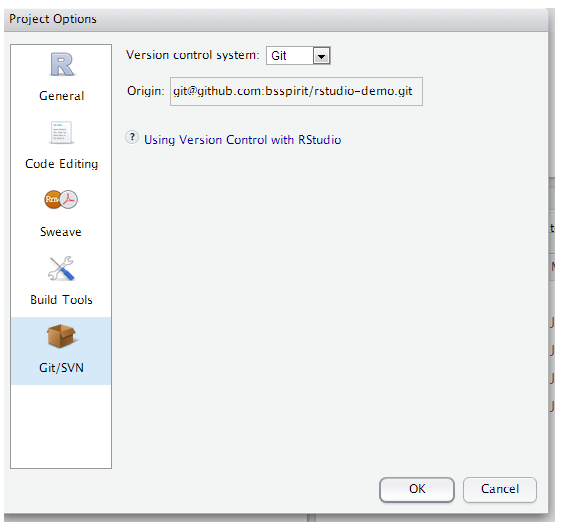Click the Origin repository URL field
The width and height of the screenshot is (568, 529).
pos(296,91)
